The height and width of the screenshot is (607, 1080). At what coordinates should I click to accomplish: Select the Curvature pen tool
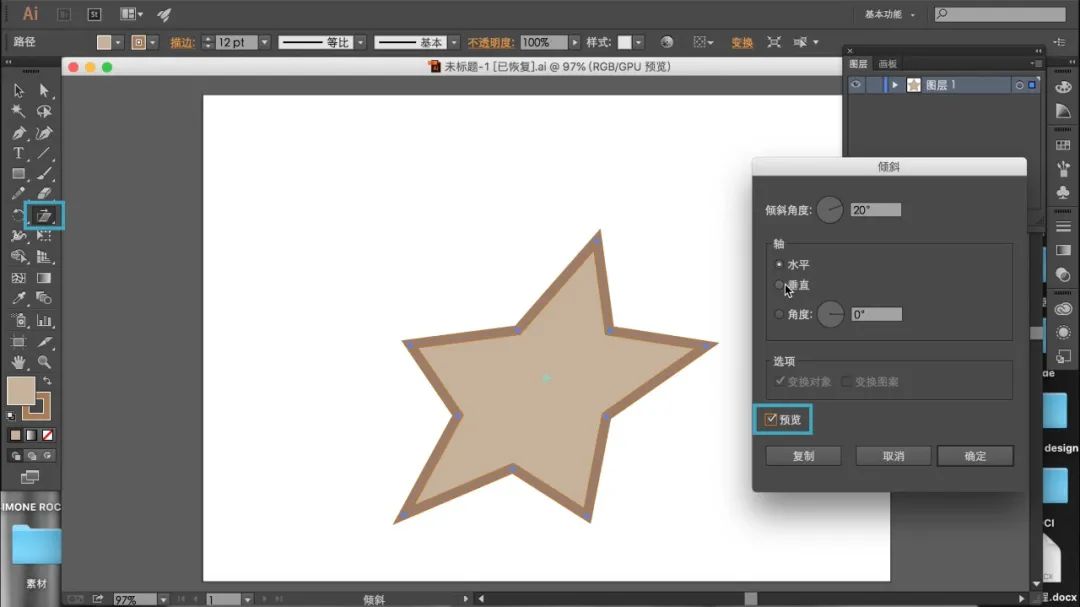pos(44,132)
